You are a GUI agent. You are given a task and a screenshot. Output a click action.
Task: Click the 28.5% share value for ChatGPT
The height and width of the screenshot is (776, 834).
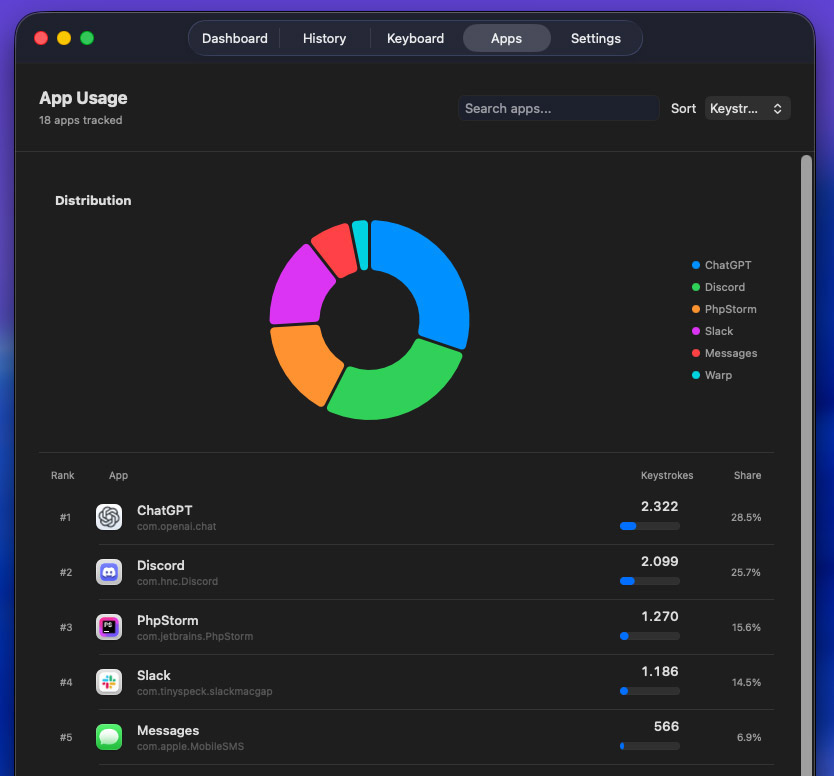[746, 518]
